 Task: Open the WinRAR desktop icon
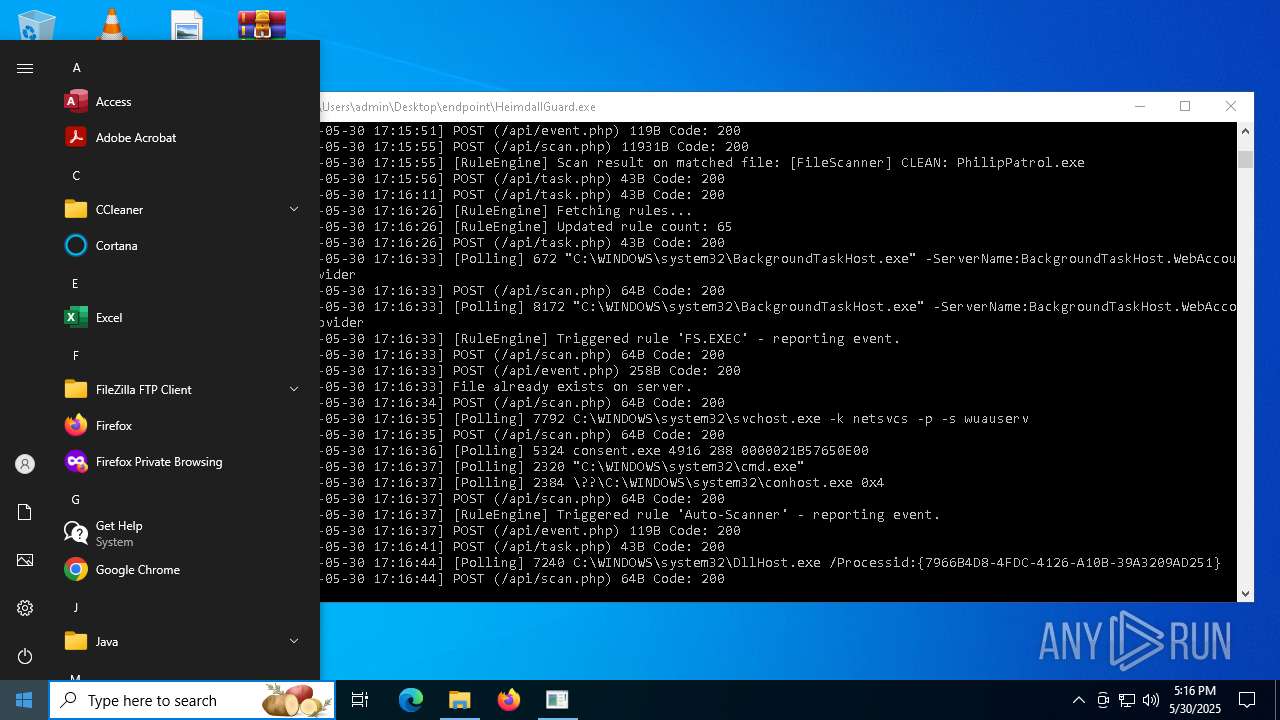(x=262, y=24)
